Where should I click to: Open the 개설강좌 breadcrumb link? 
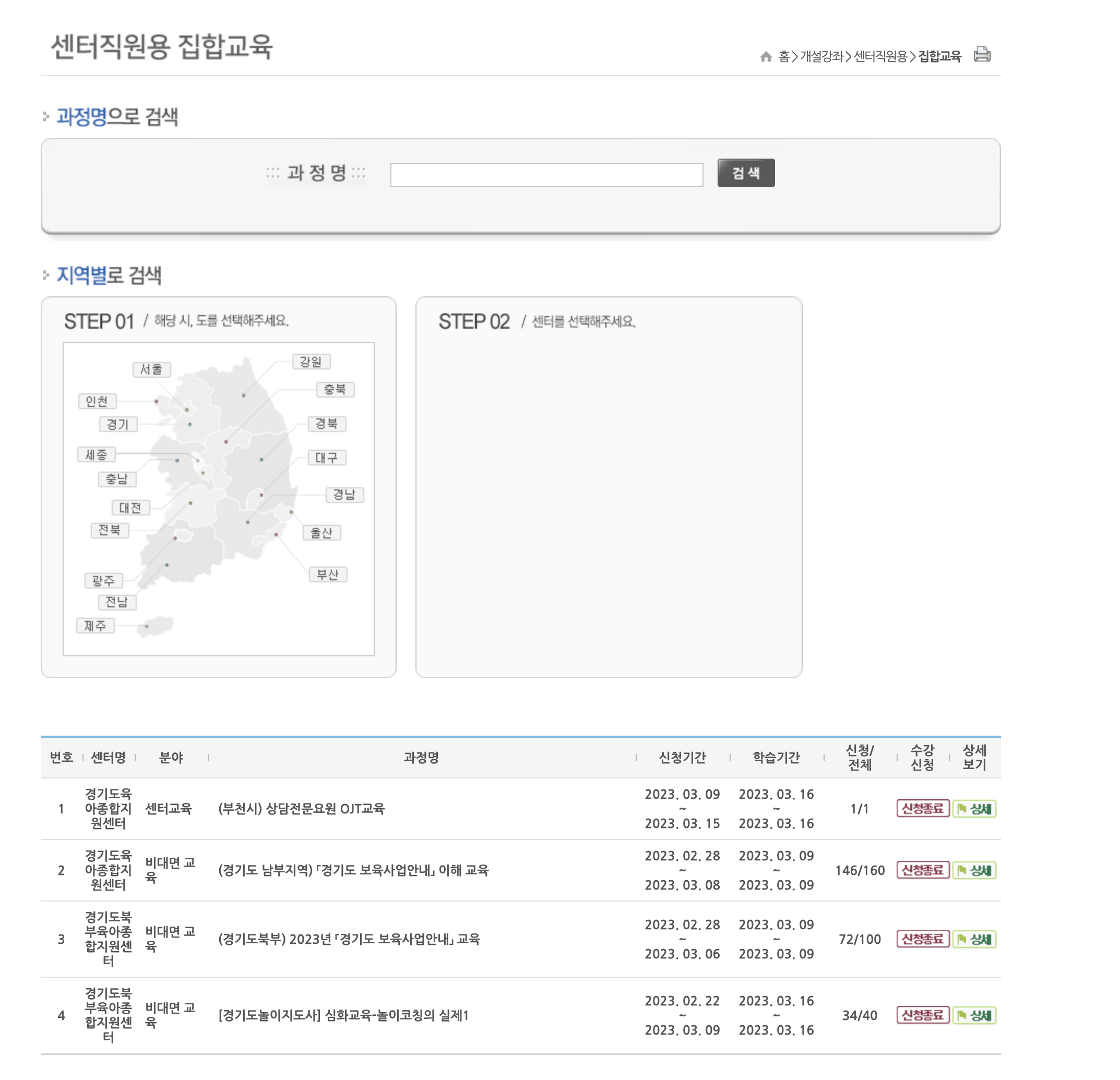point(823,56)
